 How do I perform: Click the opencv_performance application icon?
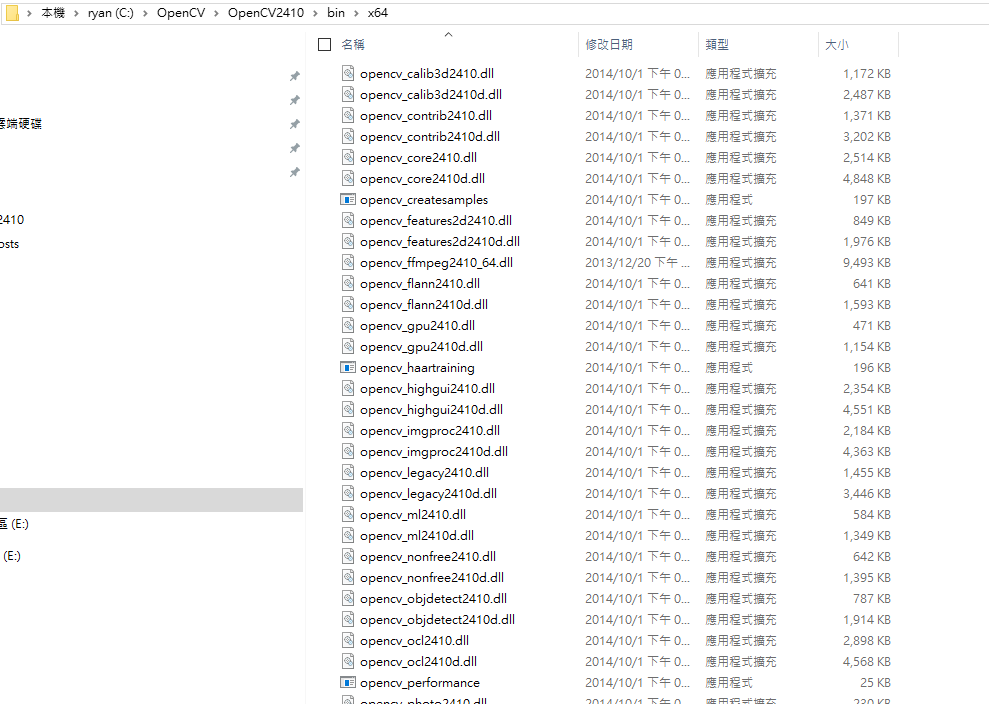(x=348, y=683)
